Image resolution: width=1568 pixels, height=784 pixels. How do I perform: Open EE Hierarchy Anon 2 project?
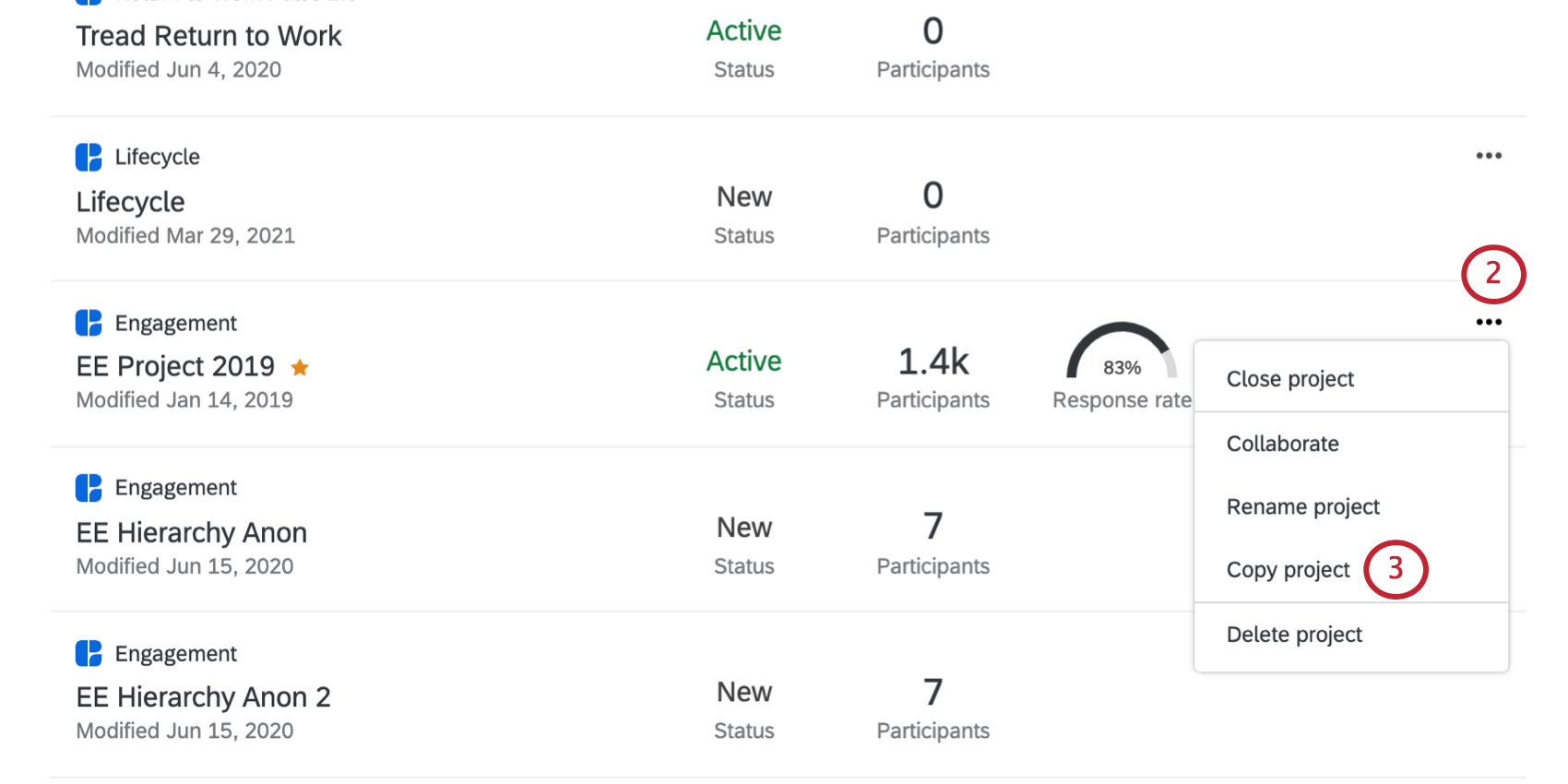pos(203,697)
